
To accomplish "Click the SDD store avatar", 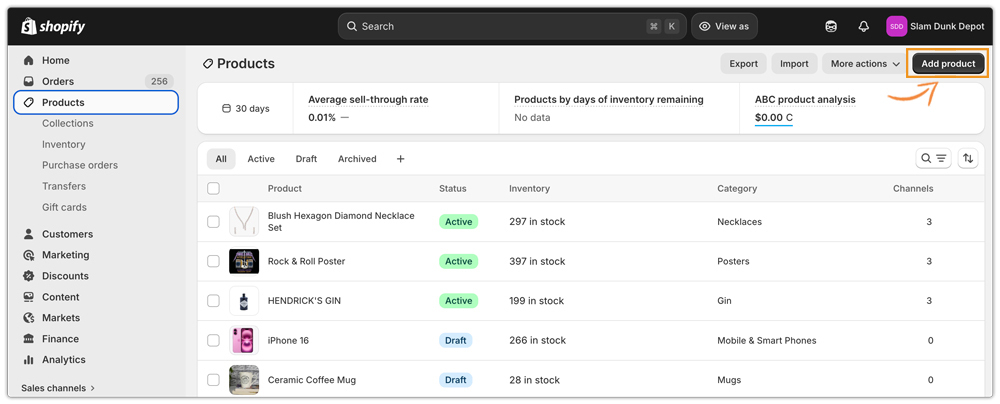I will point(896,26).
